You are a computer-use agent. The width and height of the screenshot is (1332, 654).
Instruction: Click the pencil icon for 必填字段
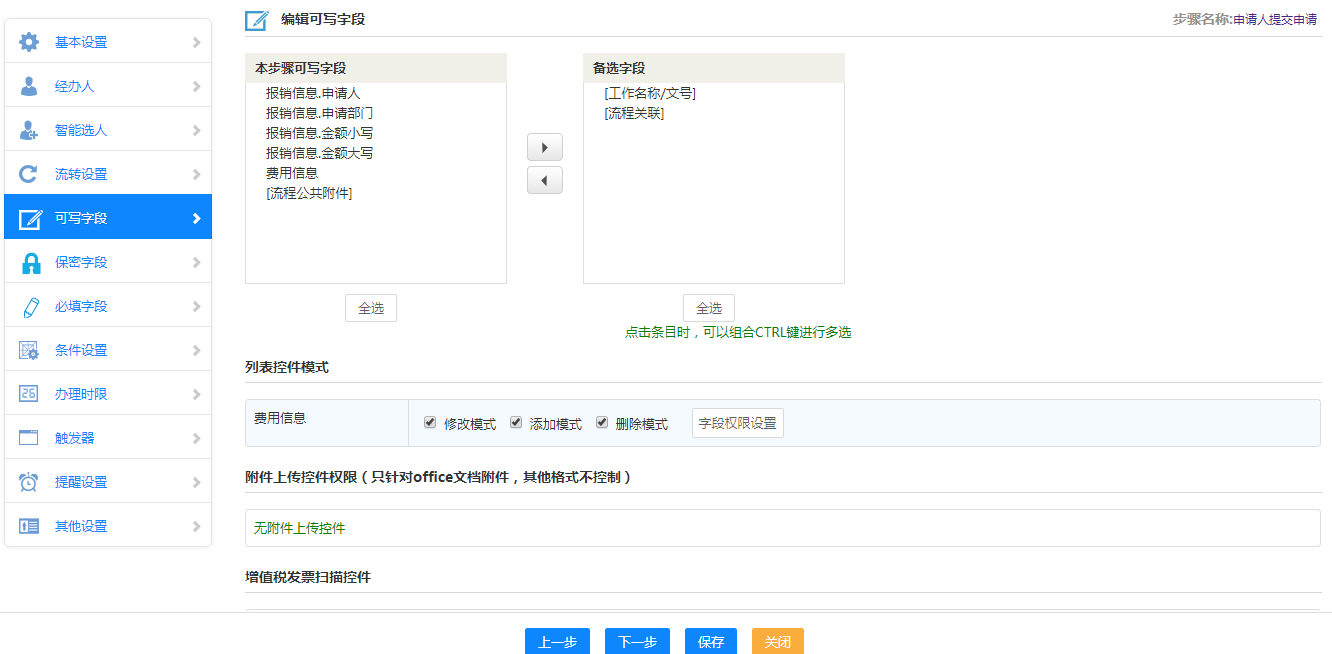(x=29, y=306)
